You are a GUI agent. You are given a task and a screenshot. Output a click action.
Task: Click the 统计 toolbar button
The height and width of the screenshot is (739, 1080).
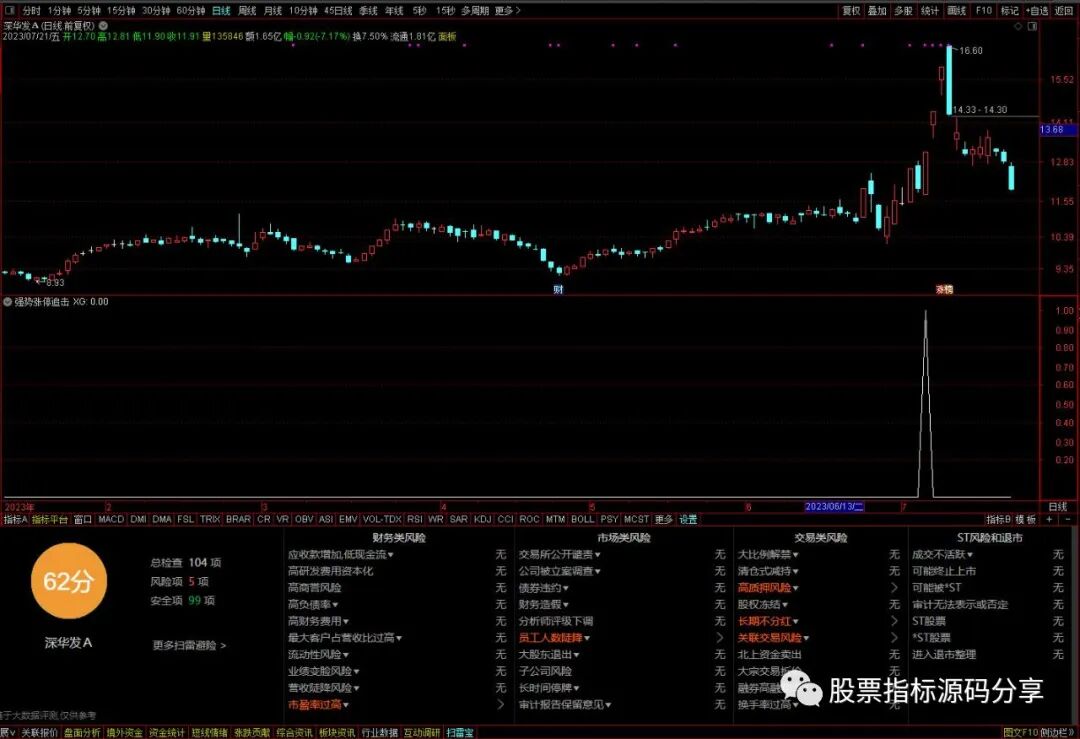(930, 10)
